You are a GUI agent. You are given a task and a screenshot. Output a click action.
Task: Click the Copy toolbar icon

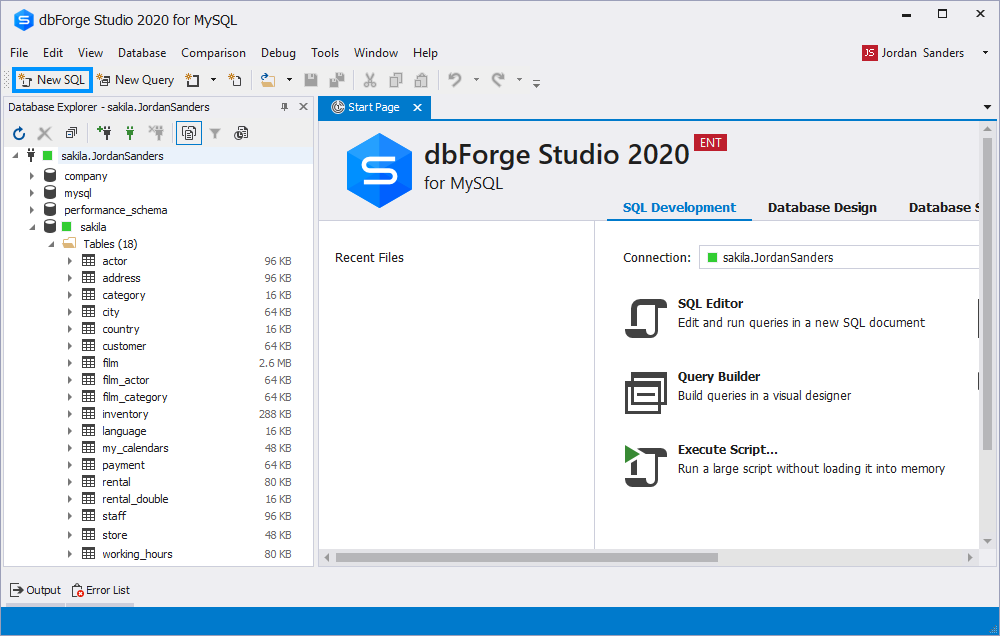tap(395, 80)
